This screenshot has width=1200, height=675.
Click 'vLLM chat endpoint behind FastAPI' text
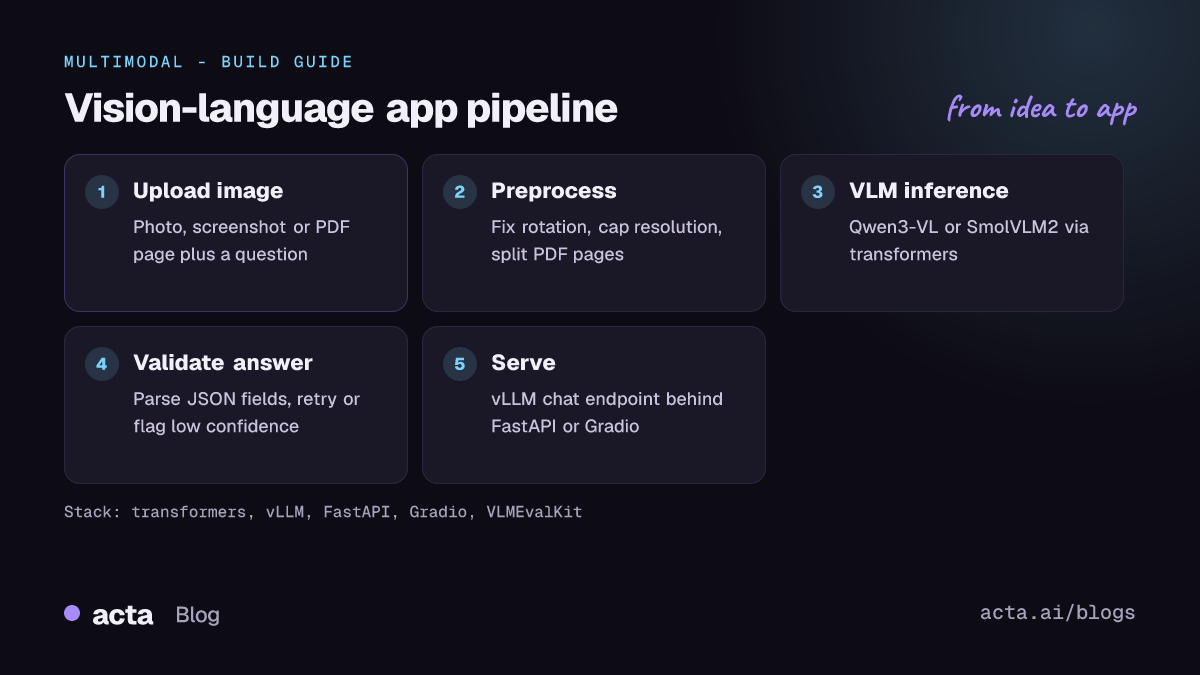point(607,413)
